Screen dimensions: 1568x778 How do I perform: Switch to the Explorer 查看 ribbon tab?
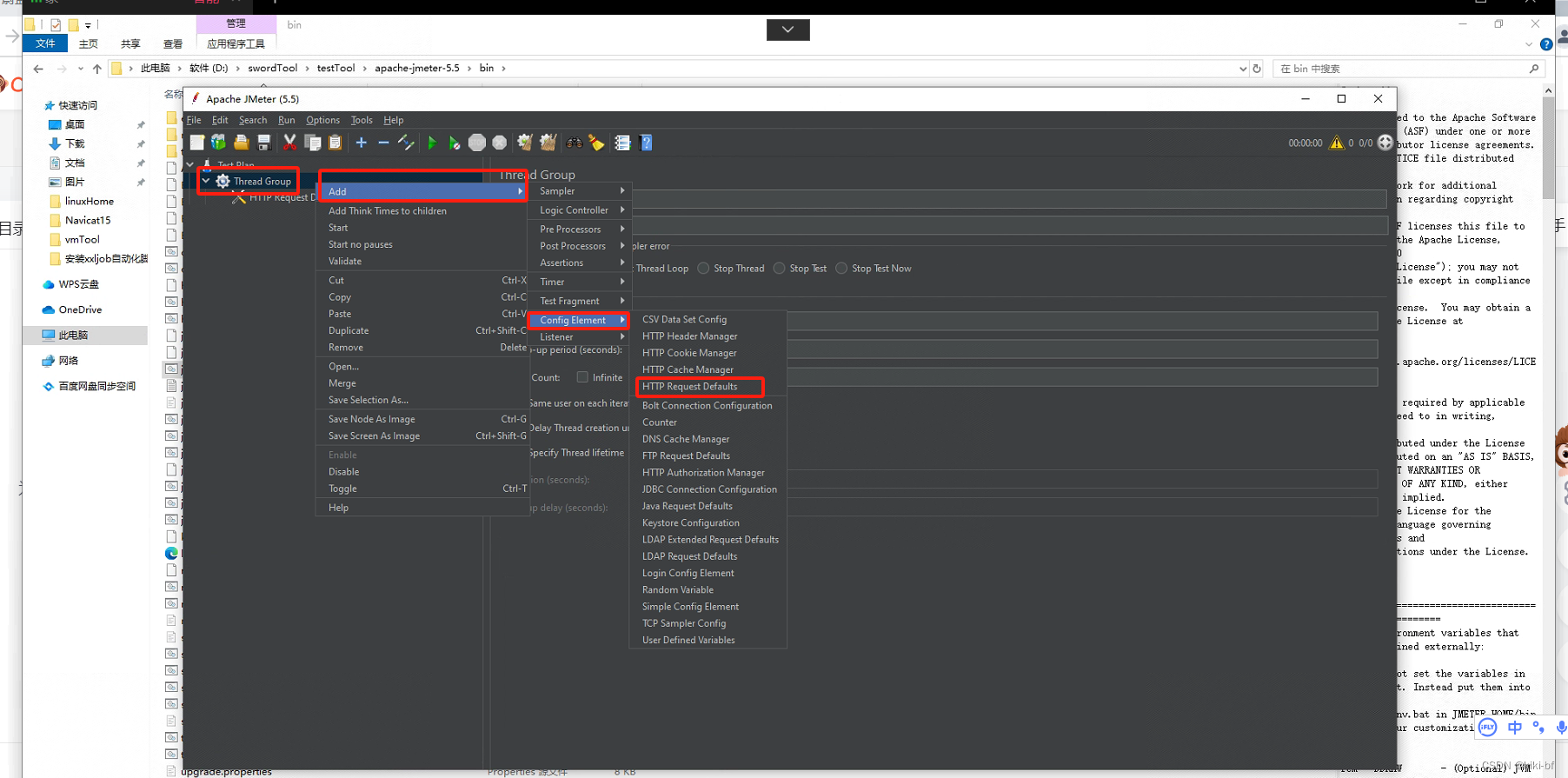(x=173, y=44)
